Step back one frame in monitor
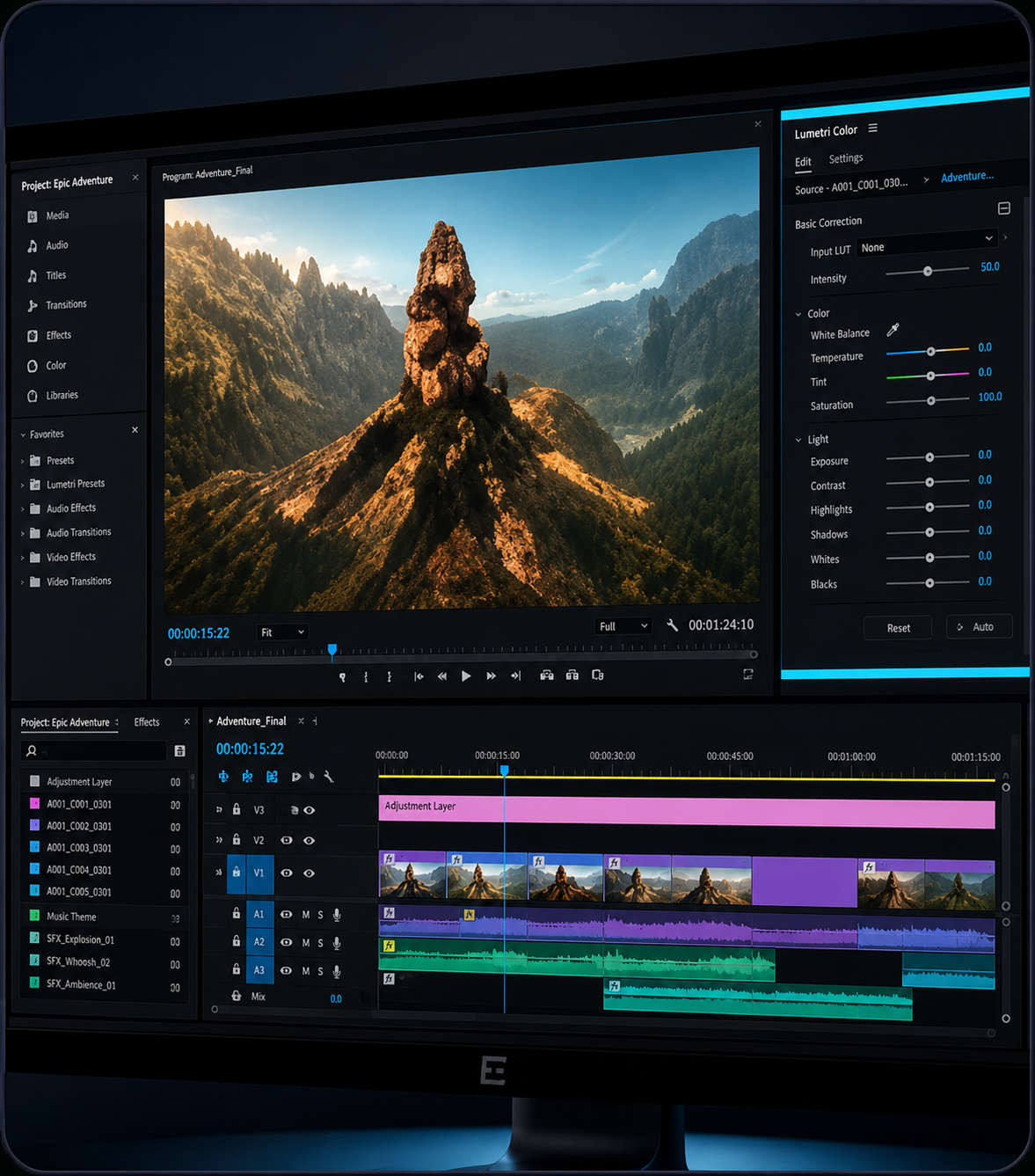Viewport: 1035px width, 1176px height. click(442, 676)
